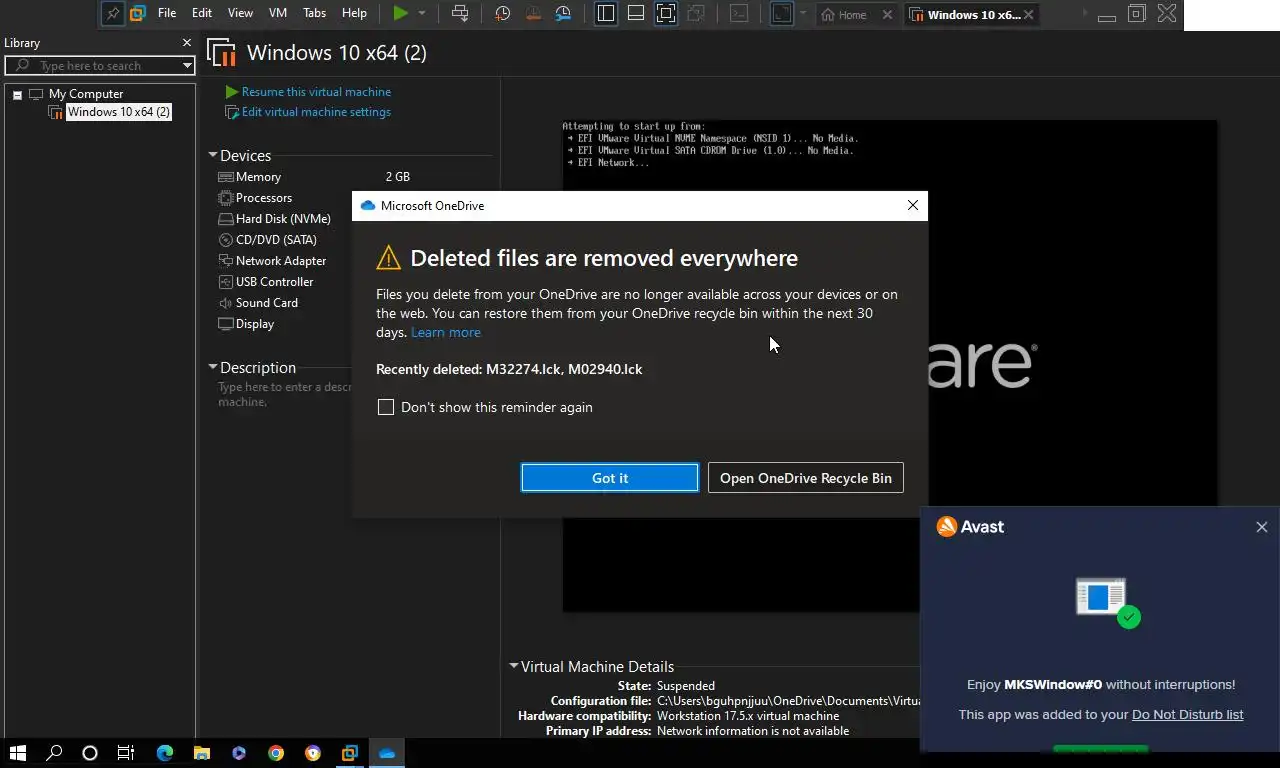Image resolution: width=1280 pixels, height=768 pixels.
Task: Open the Do Not Disturb list link
Action: coord(1188,714)
